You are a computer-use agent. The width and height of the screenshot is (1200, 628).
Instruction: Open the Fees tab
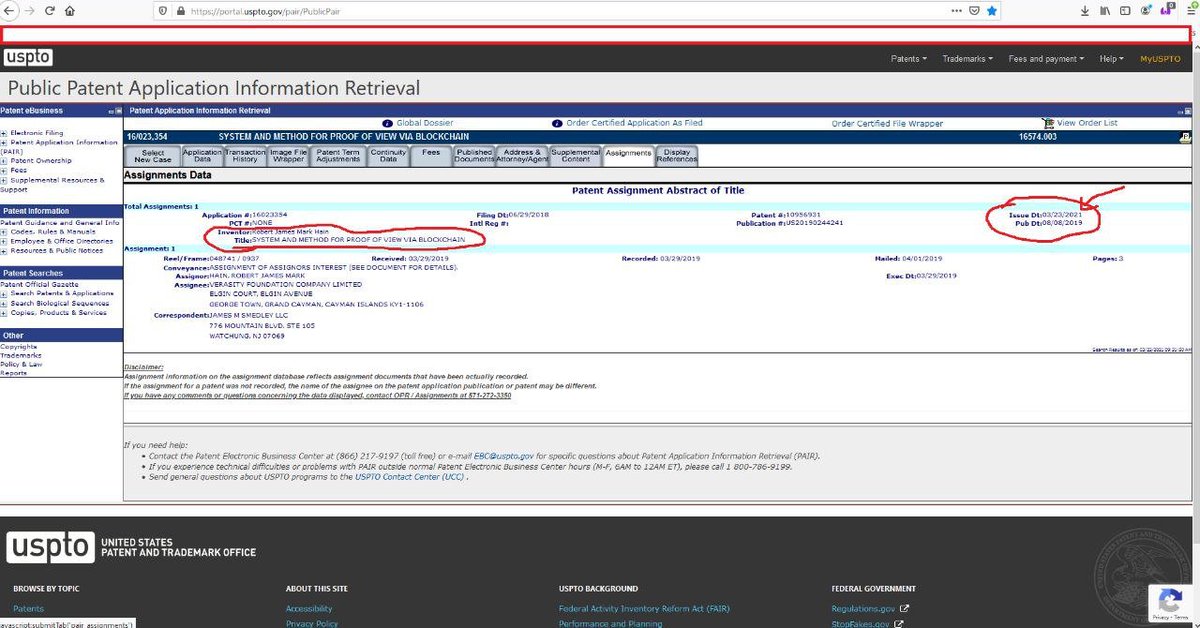[x=431, y=155]
